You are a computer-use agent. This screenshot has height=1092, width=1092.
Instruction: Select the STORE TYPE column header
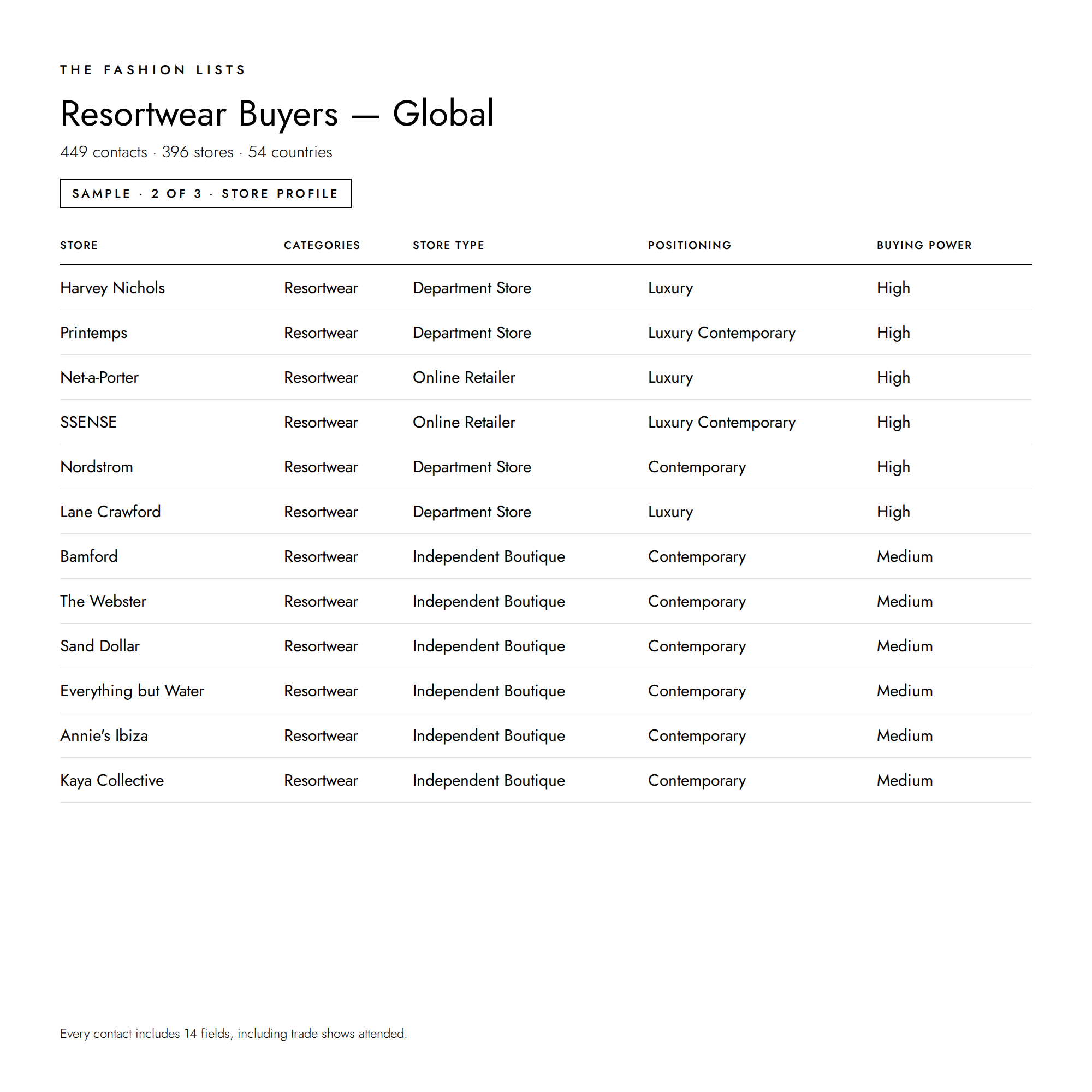coord(448,245)
